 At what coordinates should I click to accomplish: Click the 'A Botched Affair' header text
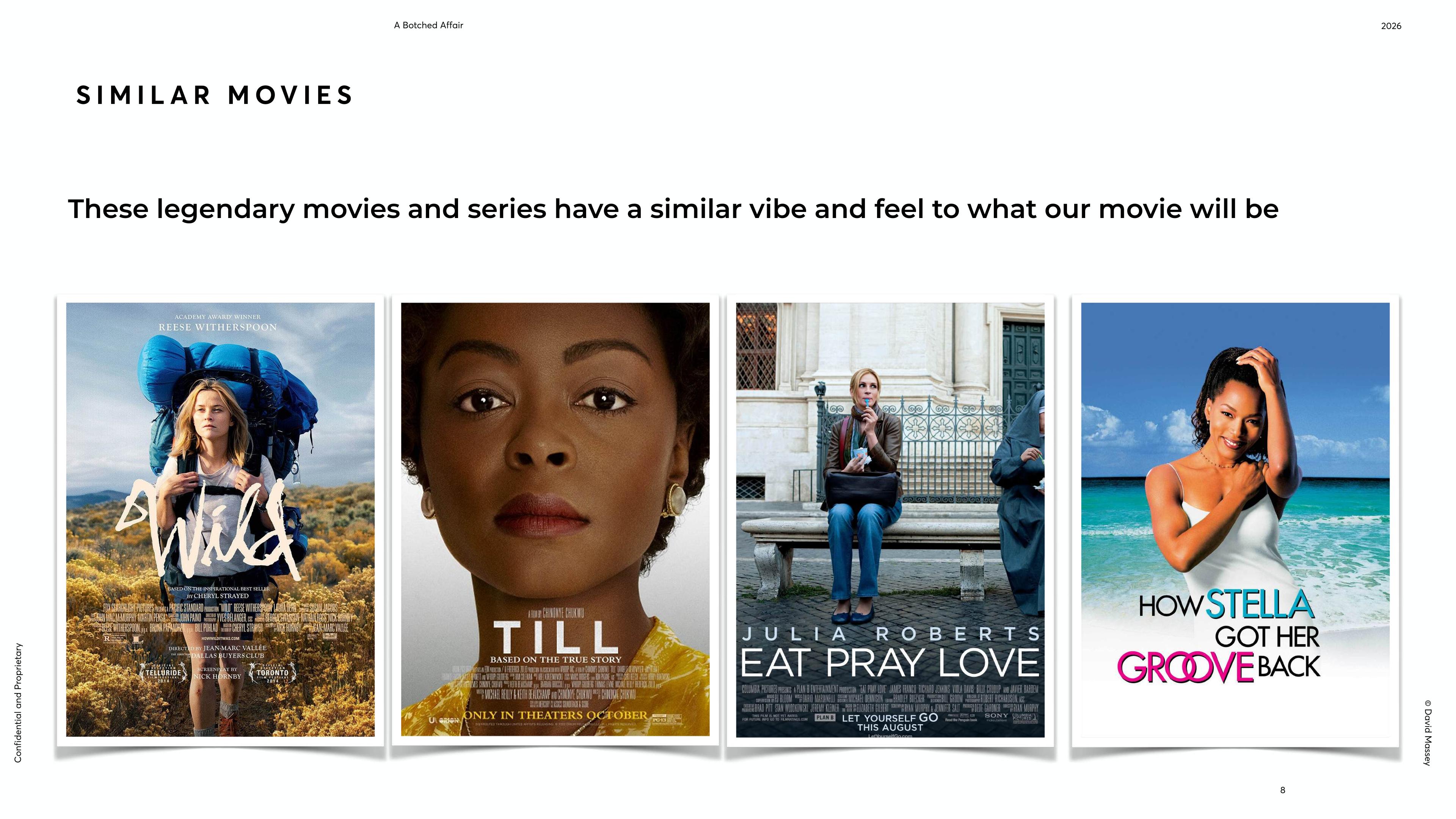click(428, 25)
